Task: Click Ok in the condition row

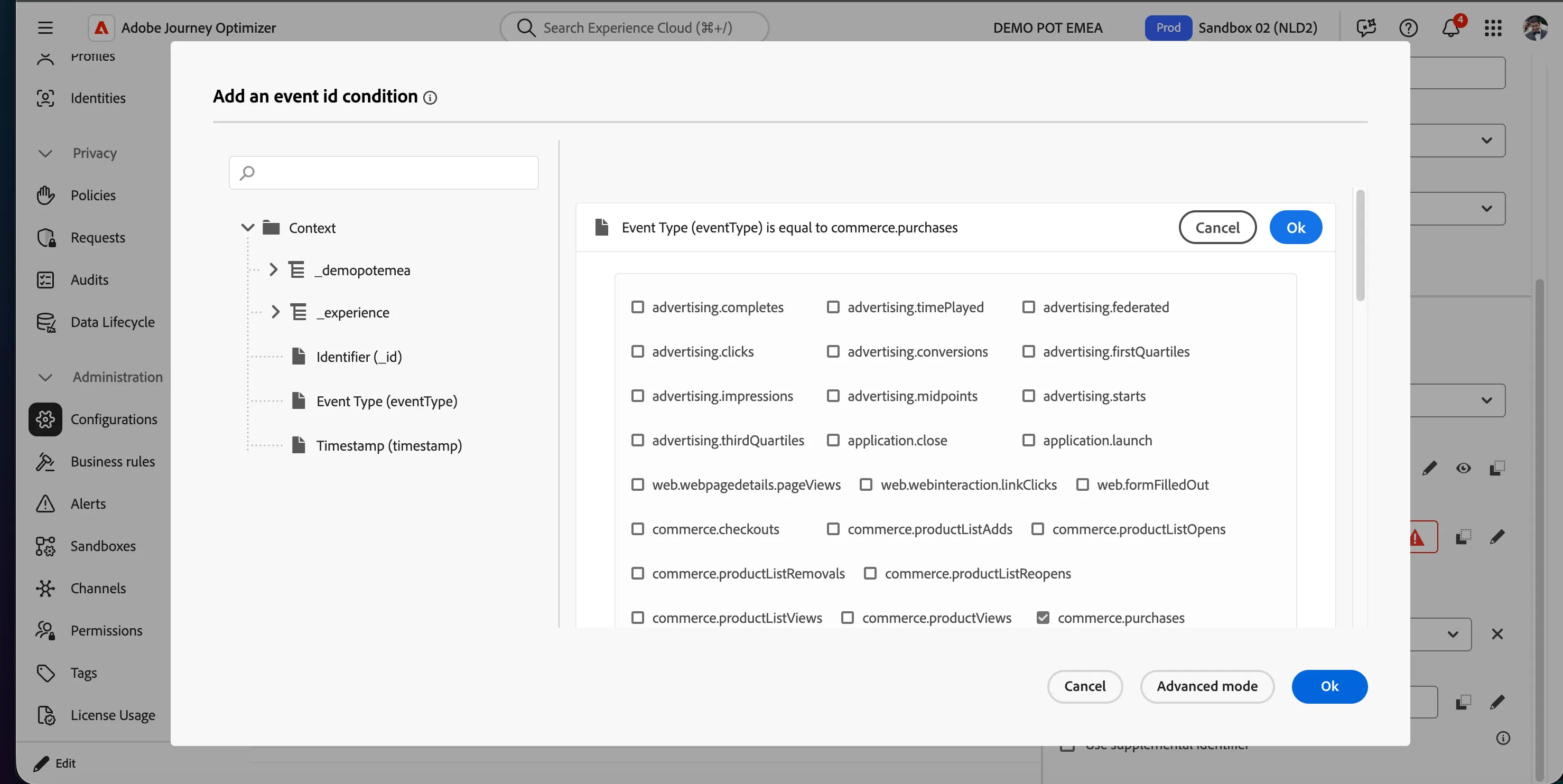Action: click(1296, 228)
